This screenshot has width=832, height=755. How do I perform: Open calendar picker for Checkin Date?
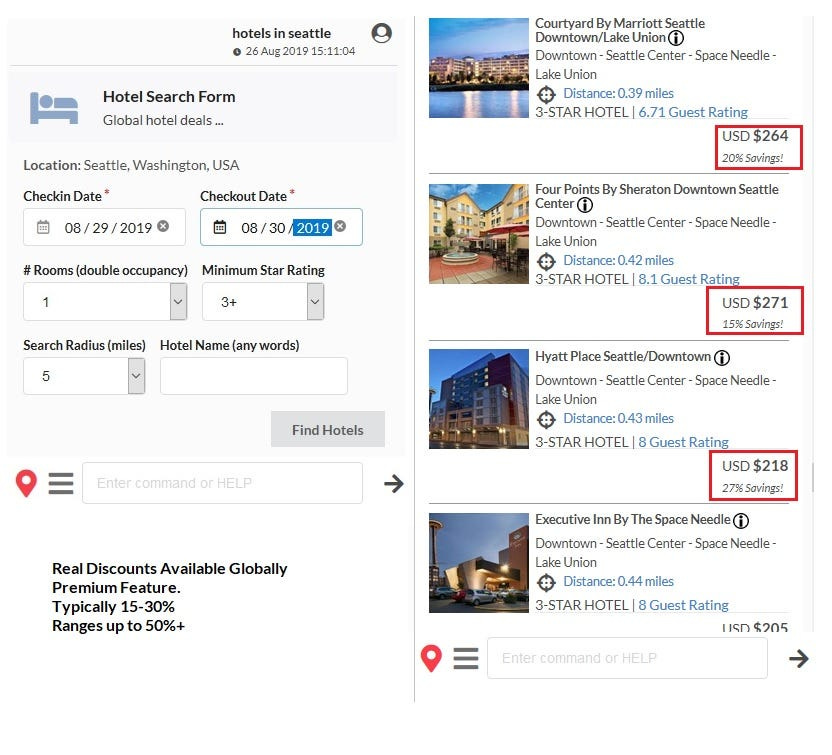click(x=43, y=228)
